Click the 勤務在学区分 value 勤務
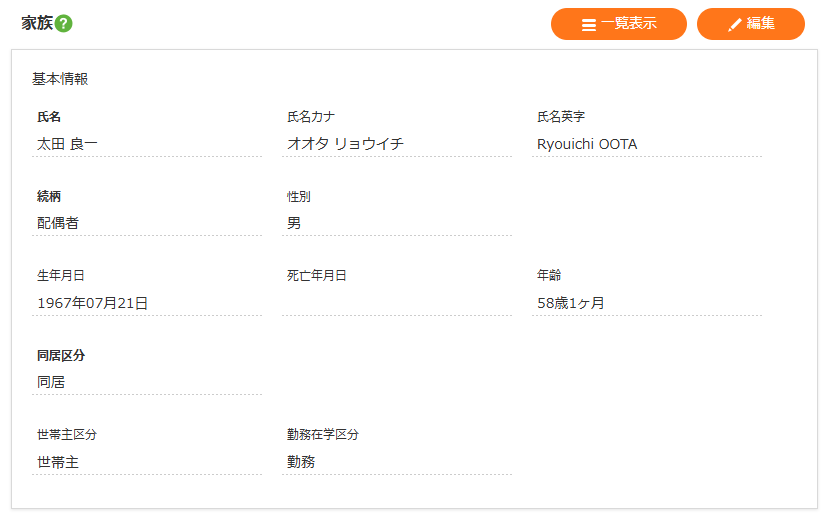830x519 pixels. point(301,462)
